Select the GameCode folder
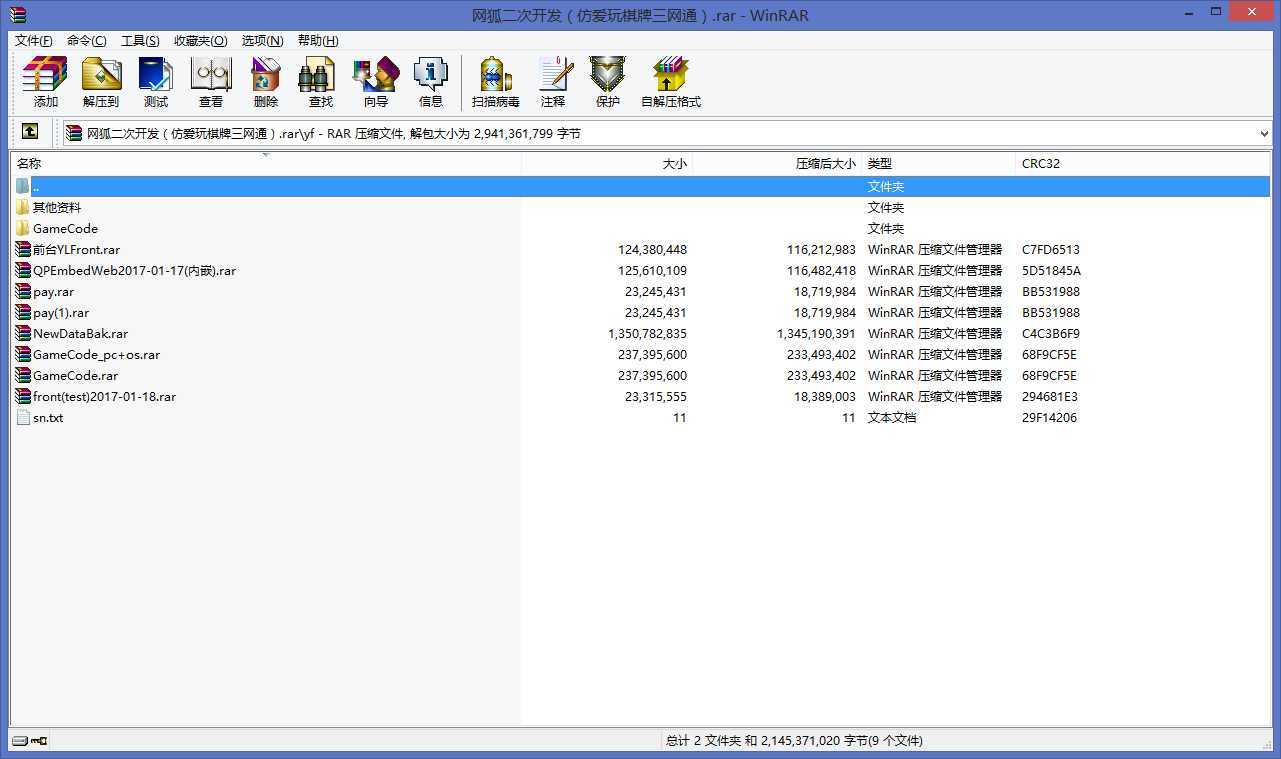This screenshot has width=1281, height=759. [65, 228]
